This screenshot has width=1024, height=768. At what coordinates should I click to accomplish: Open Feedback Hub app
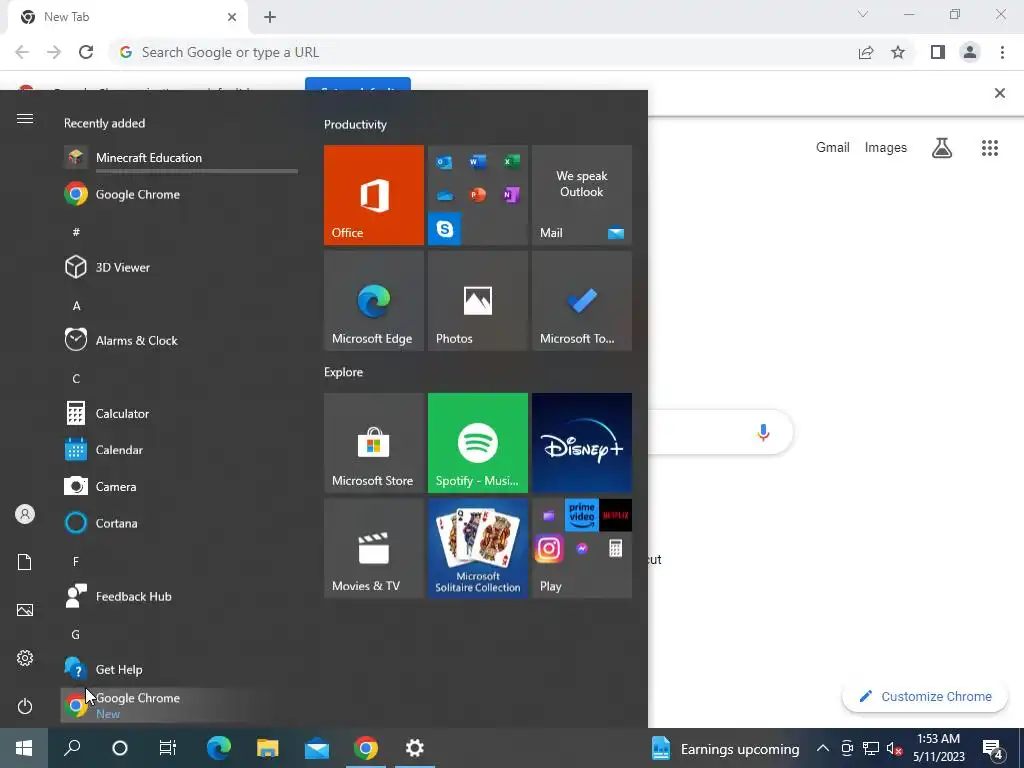pos(180,596)
